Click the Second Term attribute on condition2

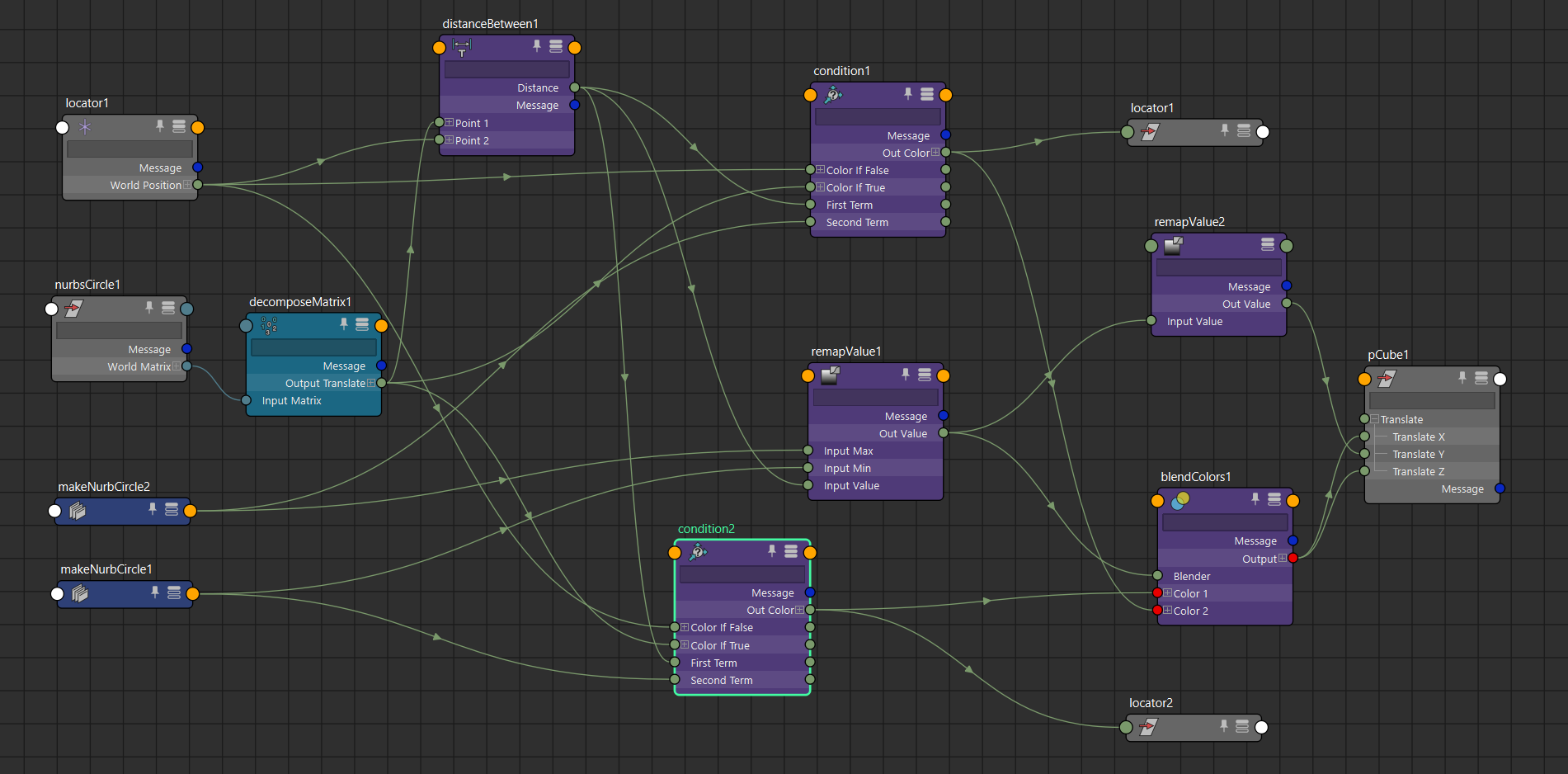(742, 680)
